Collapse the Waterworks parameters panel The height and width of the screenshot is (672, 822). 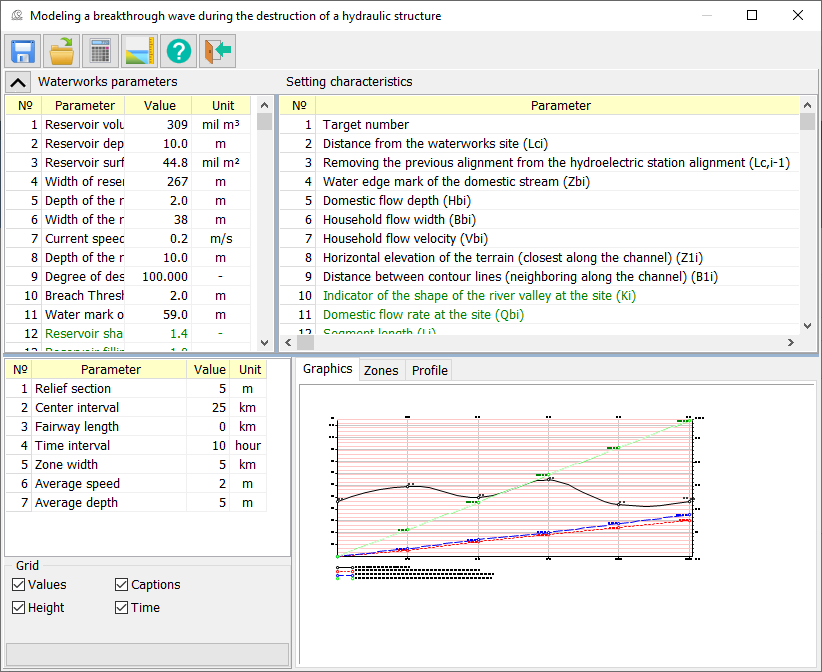pos(18,82)
